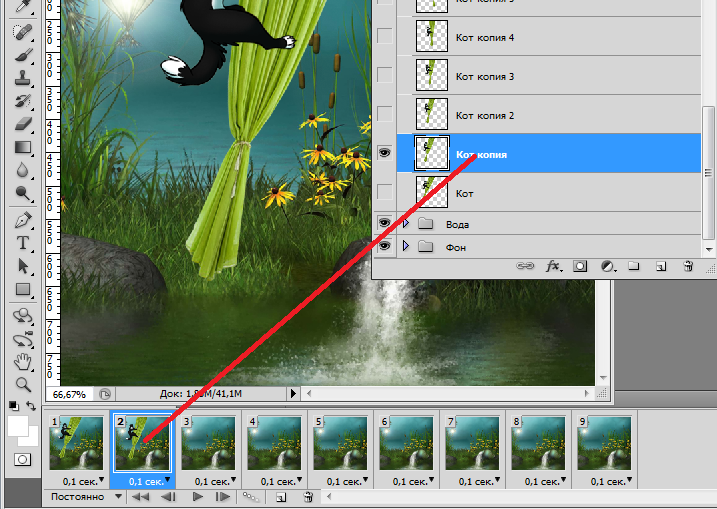The width and height of the screenshot is (717, 509).
Task: Select the Dodge tool
Action: pyautogui.click(x=22, y=193)
